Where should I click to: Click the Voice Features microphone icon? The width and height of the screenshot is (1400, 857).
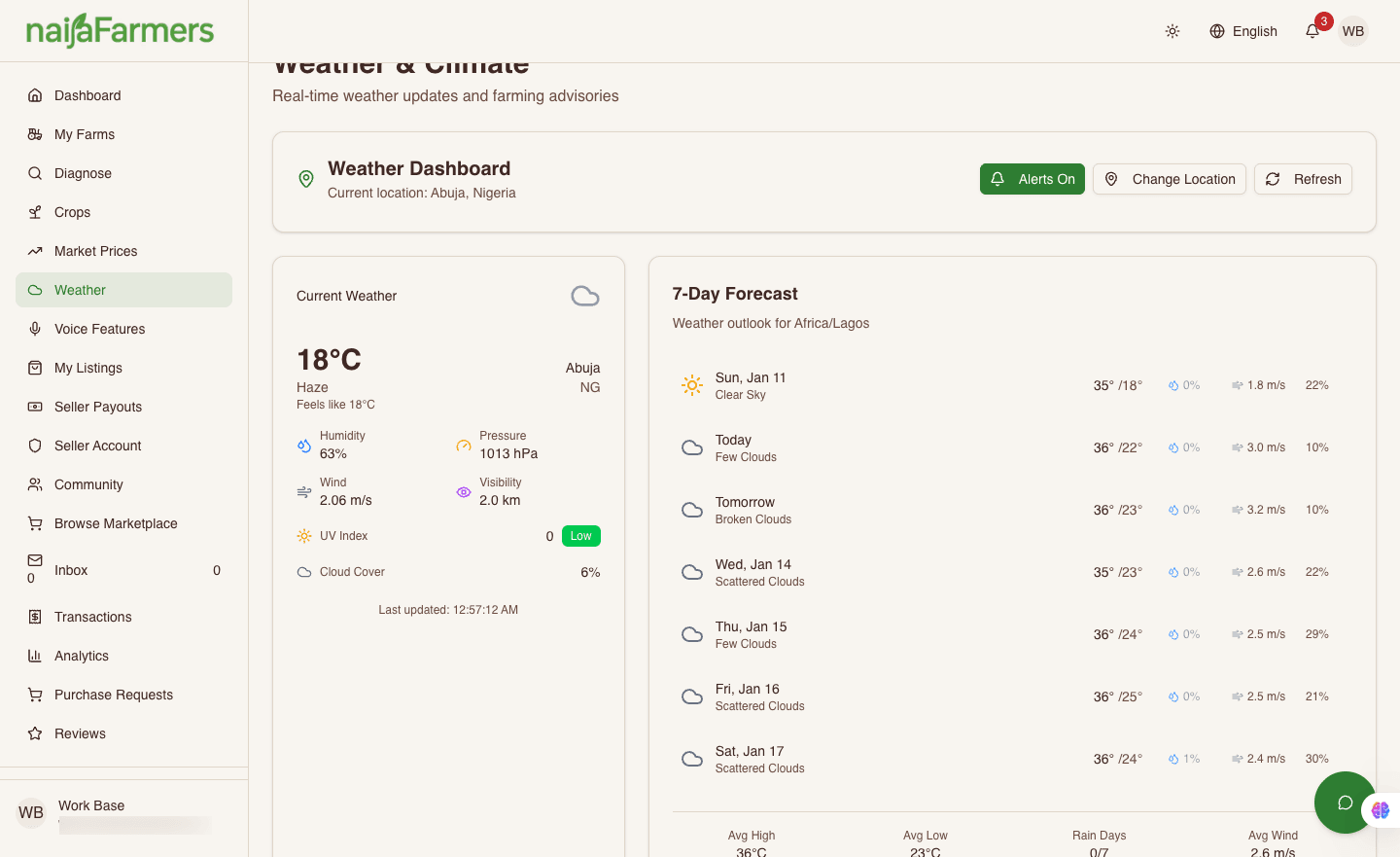[x=35, y=329]
